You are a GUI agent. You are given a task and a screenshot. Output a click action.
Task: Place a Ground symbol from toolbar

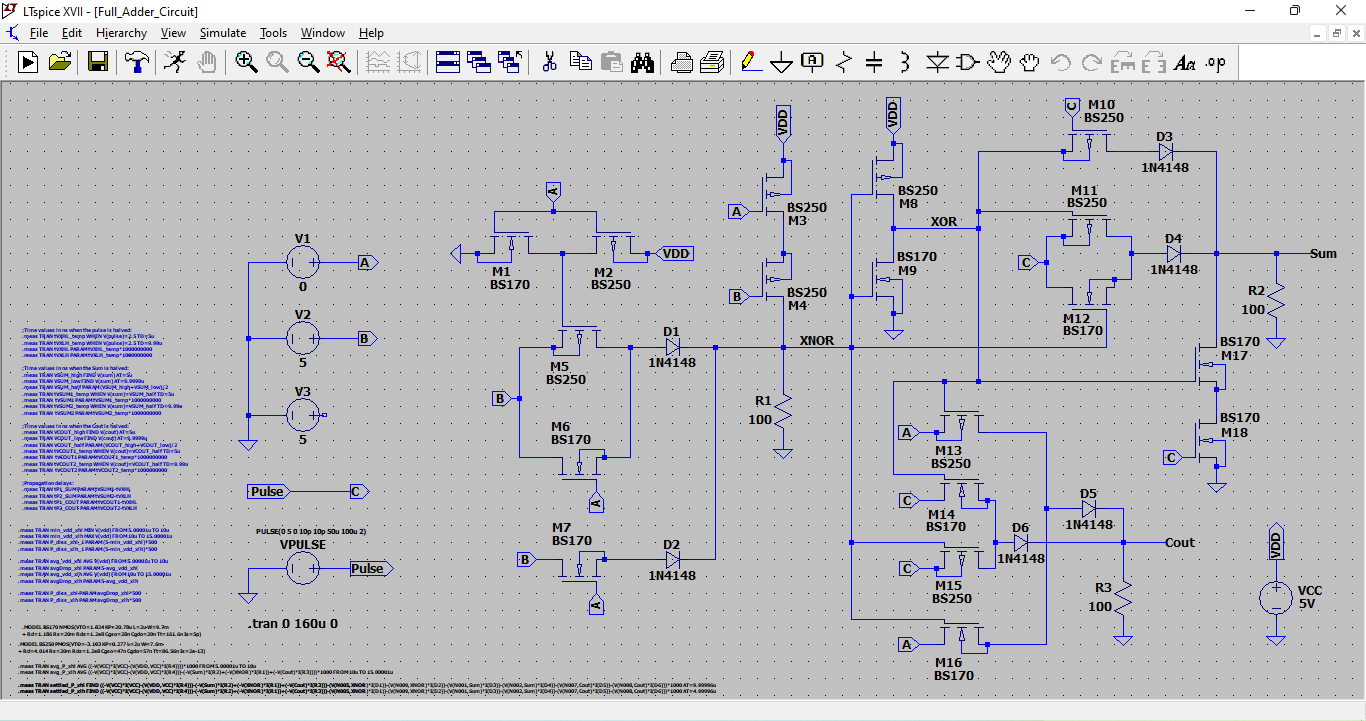781,62
